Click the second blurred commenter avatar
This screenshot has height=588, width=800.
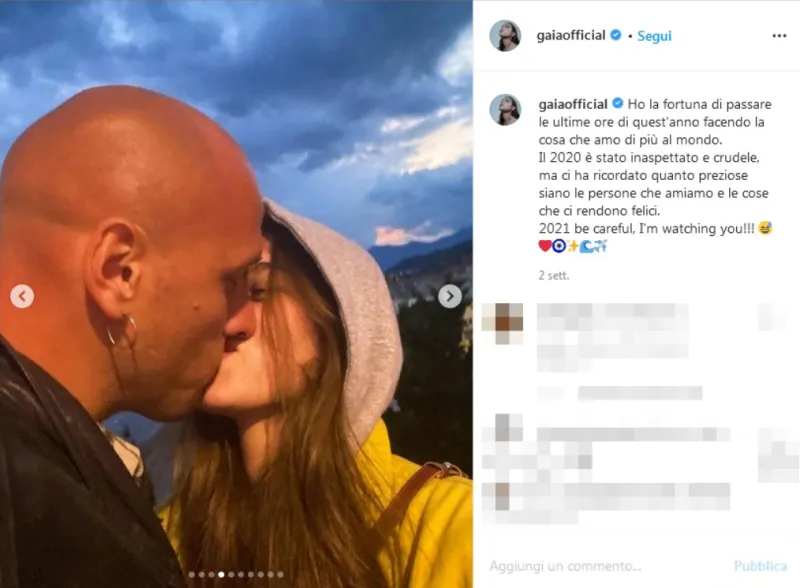pos(503,428)
